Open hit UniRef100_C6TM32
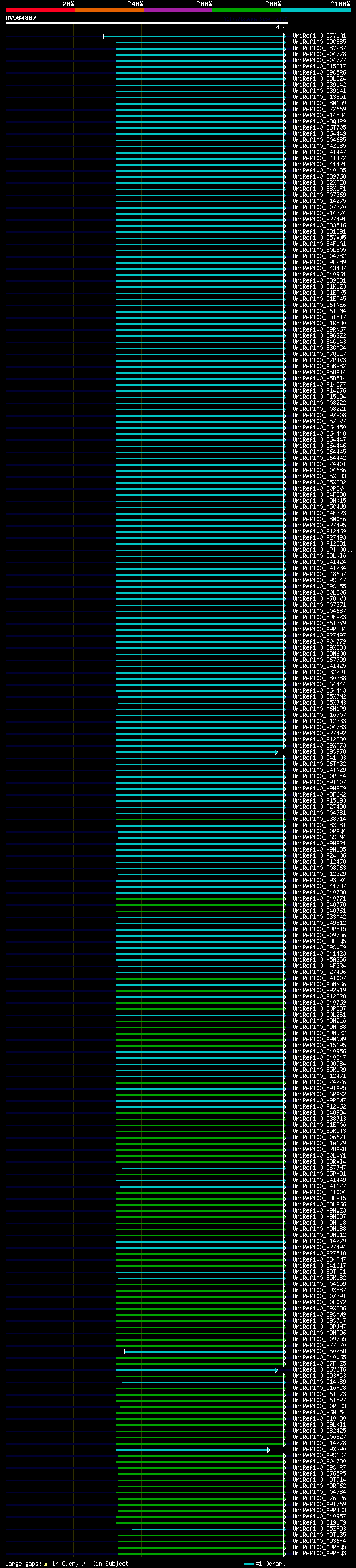This screenshot has height=1568, width=356. click(x=319, y=764)
